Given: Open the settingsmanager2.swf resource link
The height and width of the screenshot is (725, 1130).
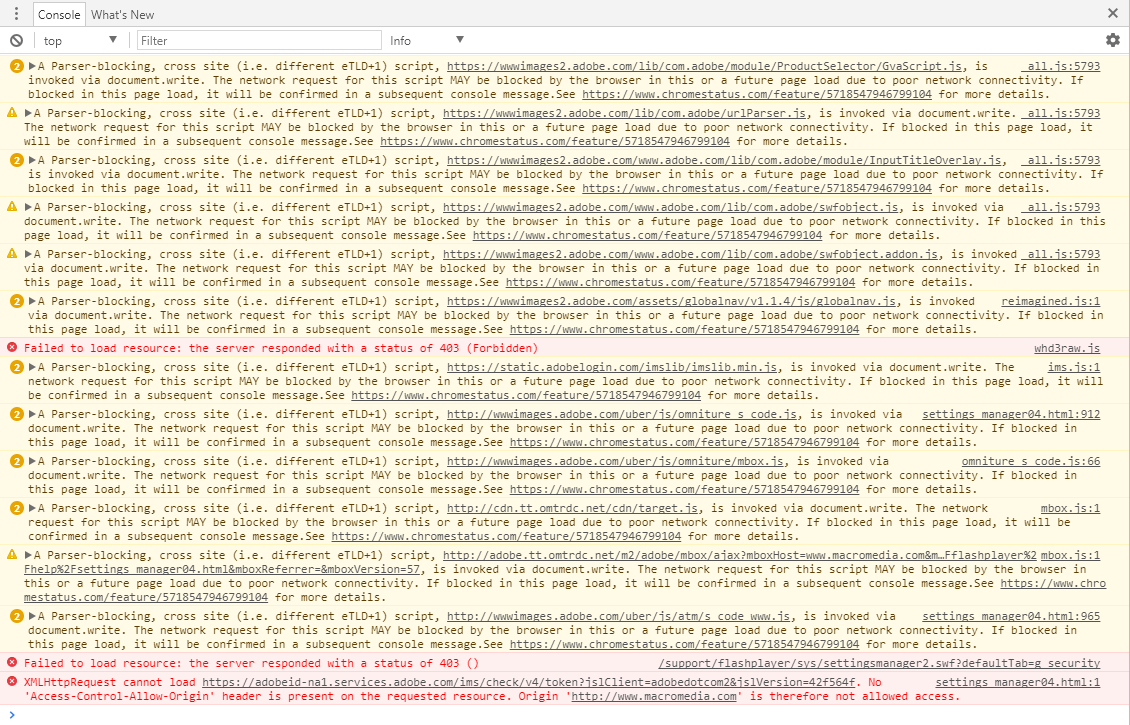Looking at the screenshot, I should (879, 663).
